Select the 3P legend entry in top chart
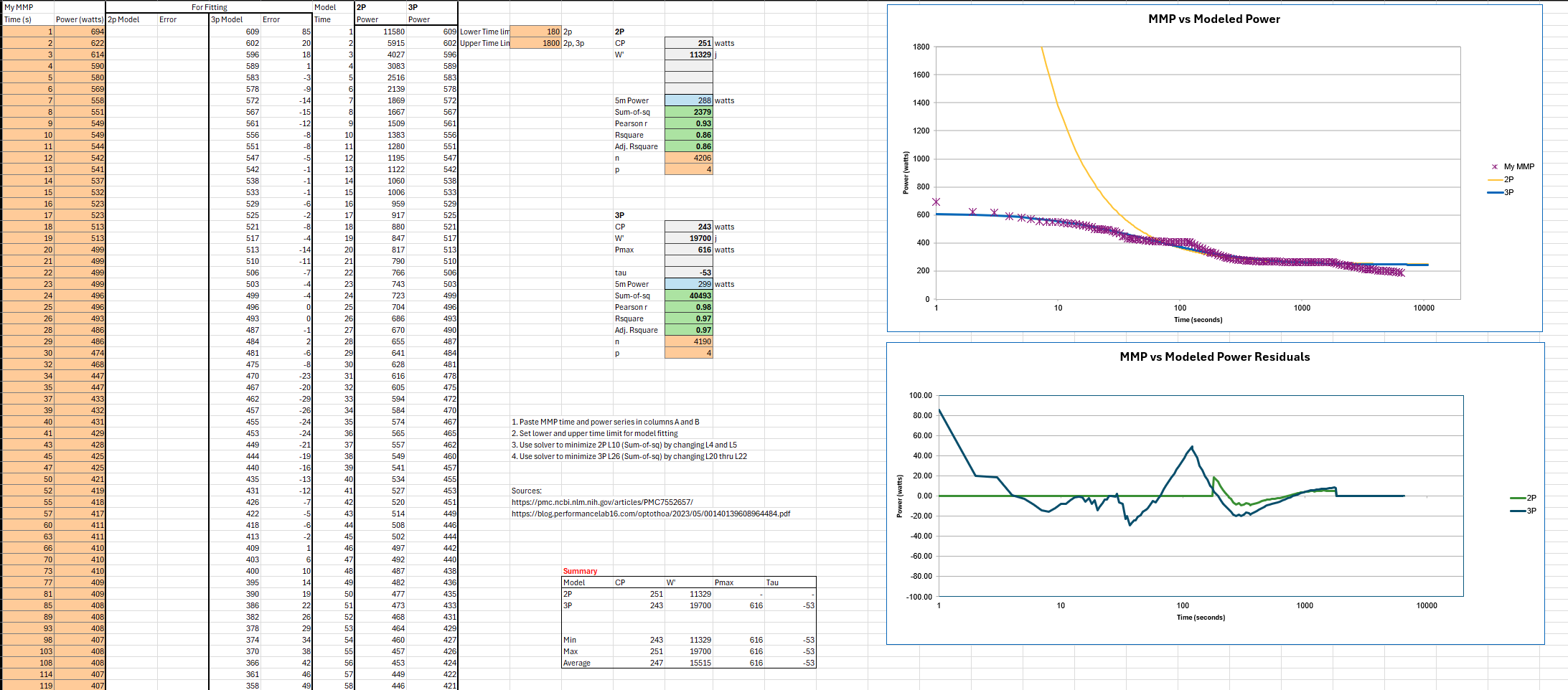The width and height of the screenshot is (1568, 690). [1501, 192]
